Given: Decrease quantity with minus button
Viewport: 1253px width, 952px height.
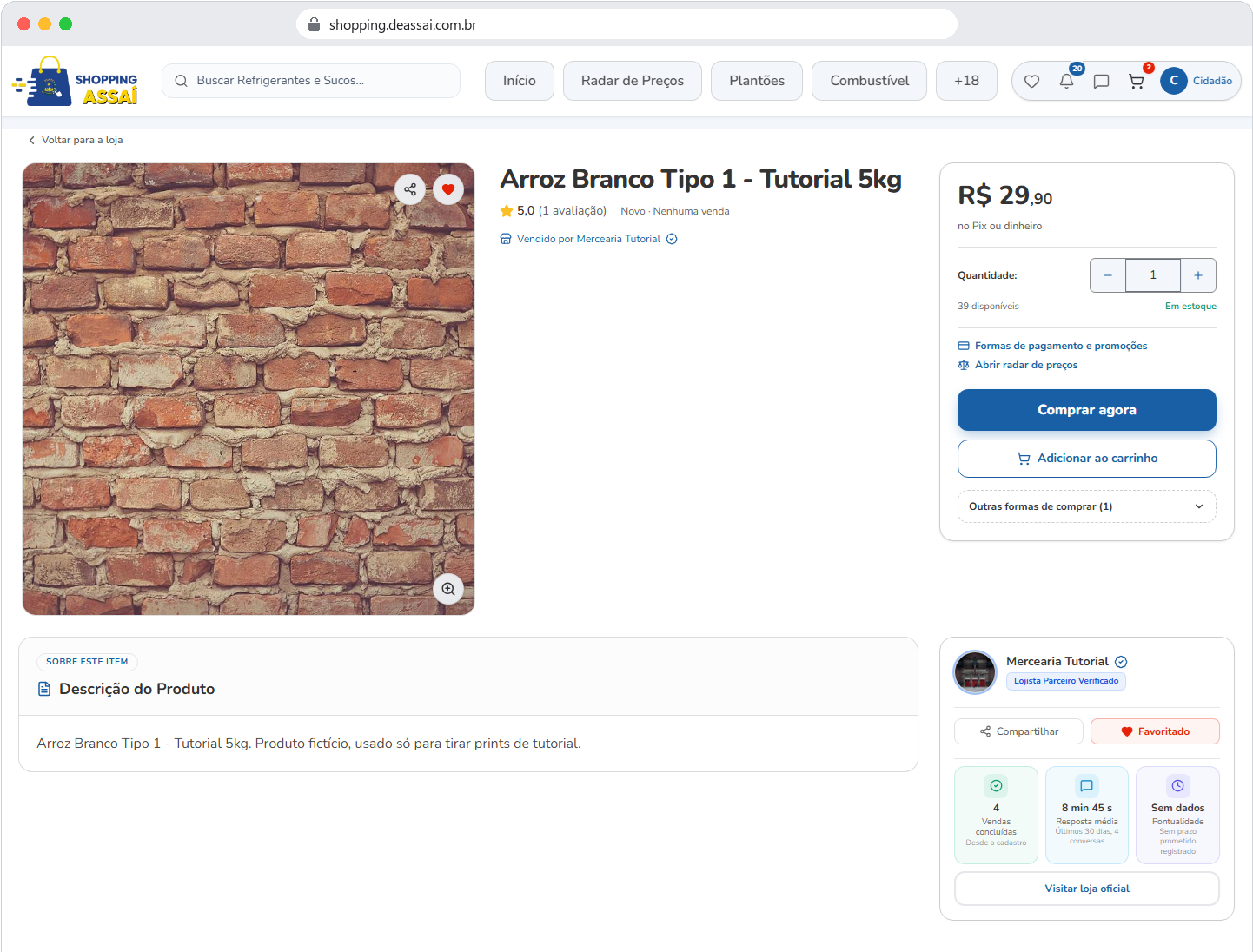Looking at the screenshot, I should [x=1108, y=275].
